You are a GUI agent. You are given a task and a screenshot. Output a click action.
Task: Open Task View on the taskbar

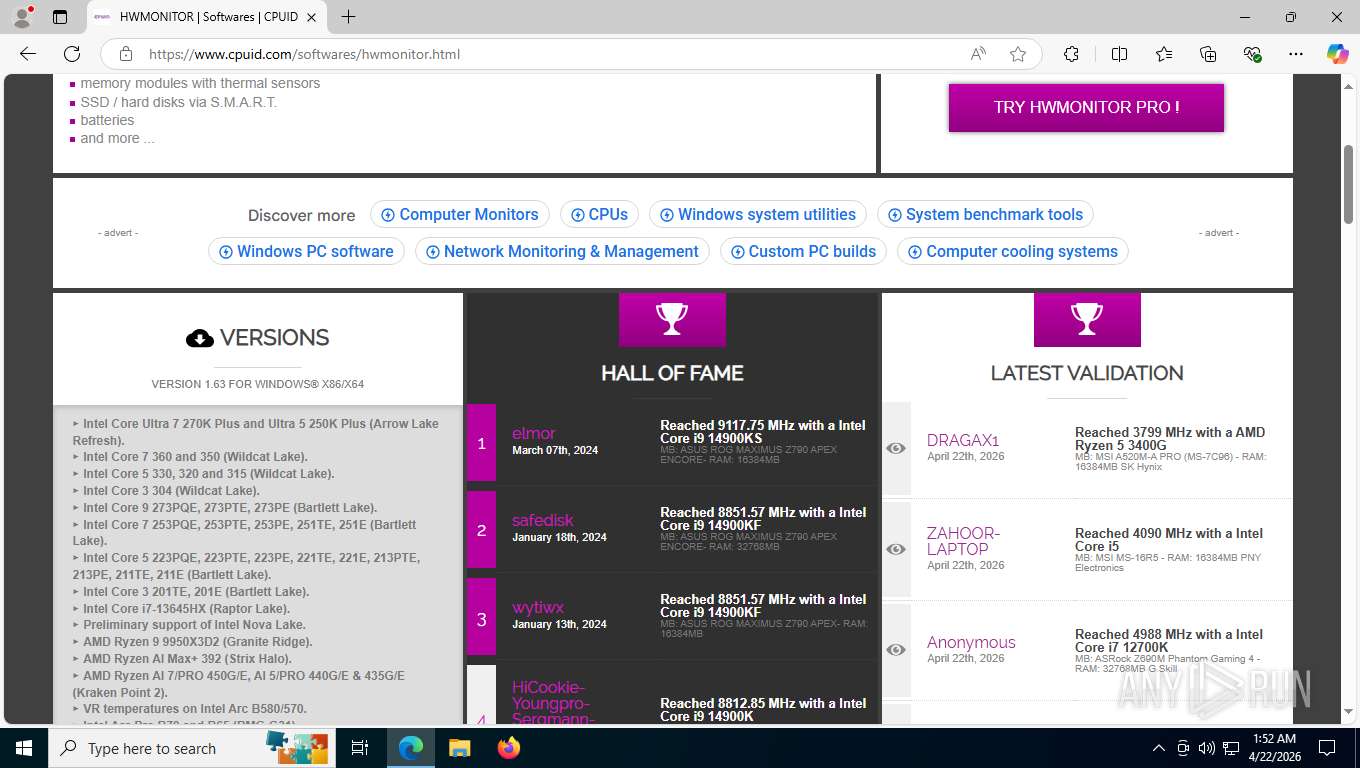pyautogui.click(x=360, y=748)
